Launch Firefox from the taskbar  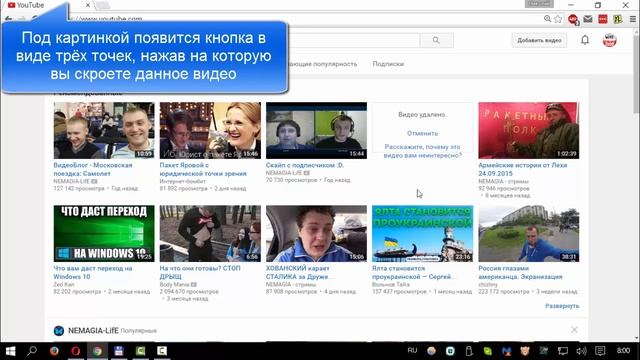click(54, 351)
